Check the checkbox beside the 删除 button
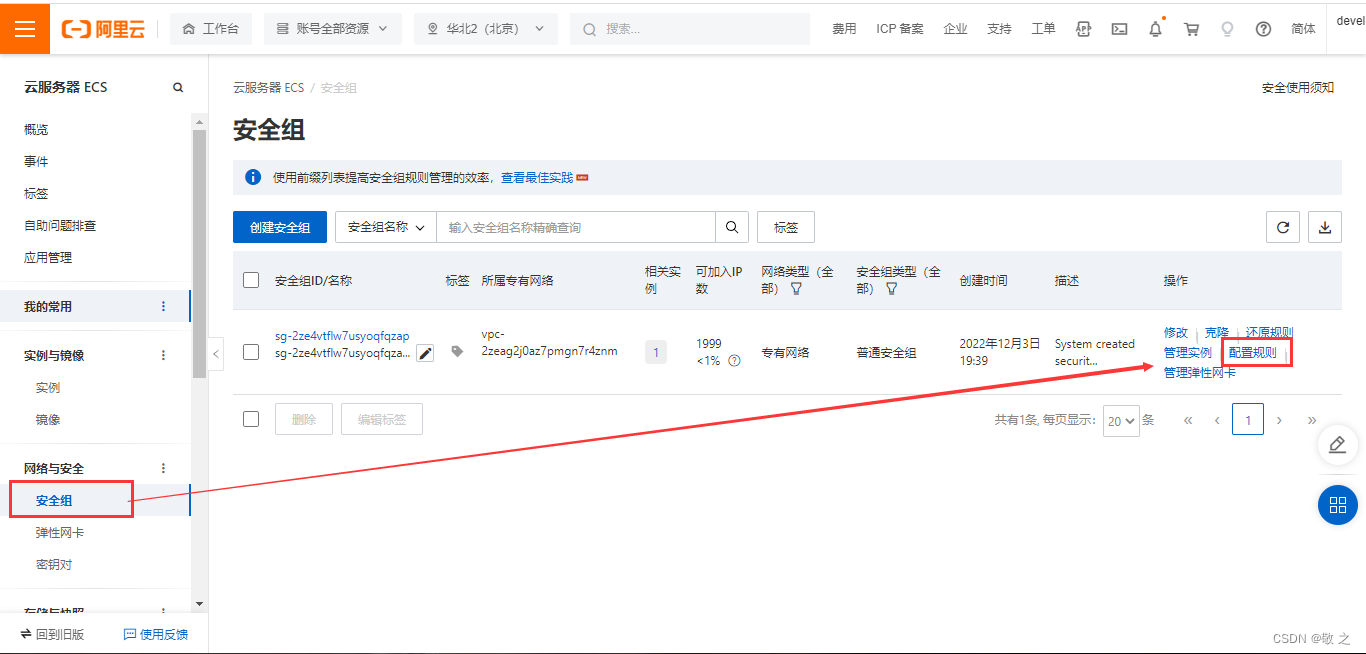 [251, 418]
